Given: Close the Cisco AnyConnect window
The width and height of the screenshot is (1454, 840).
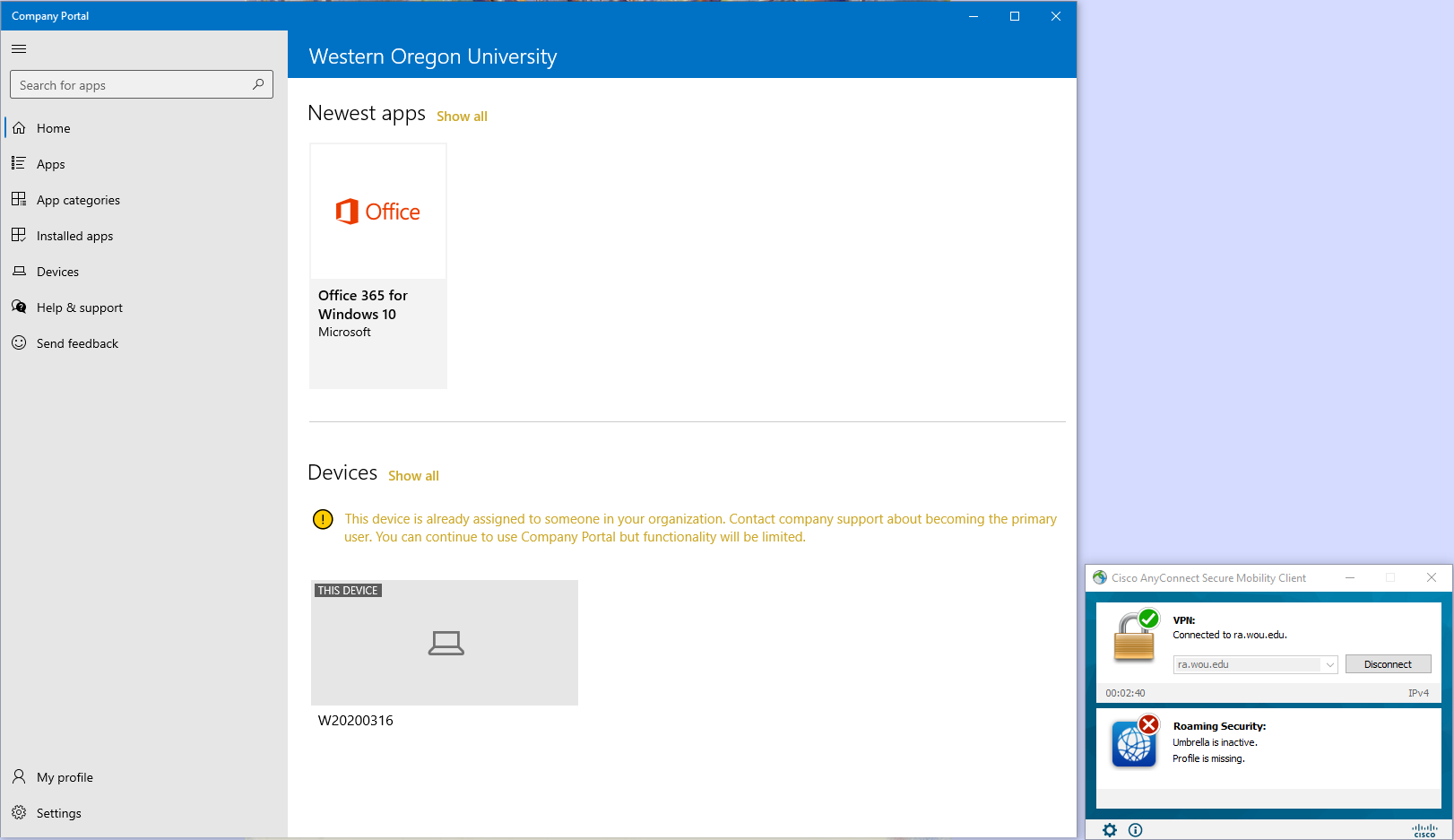Looking at the screenshot, I should coord(1432,577).
